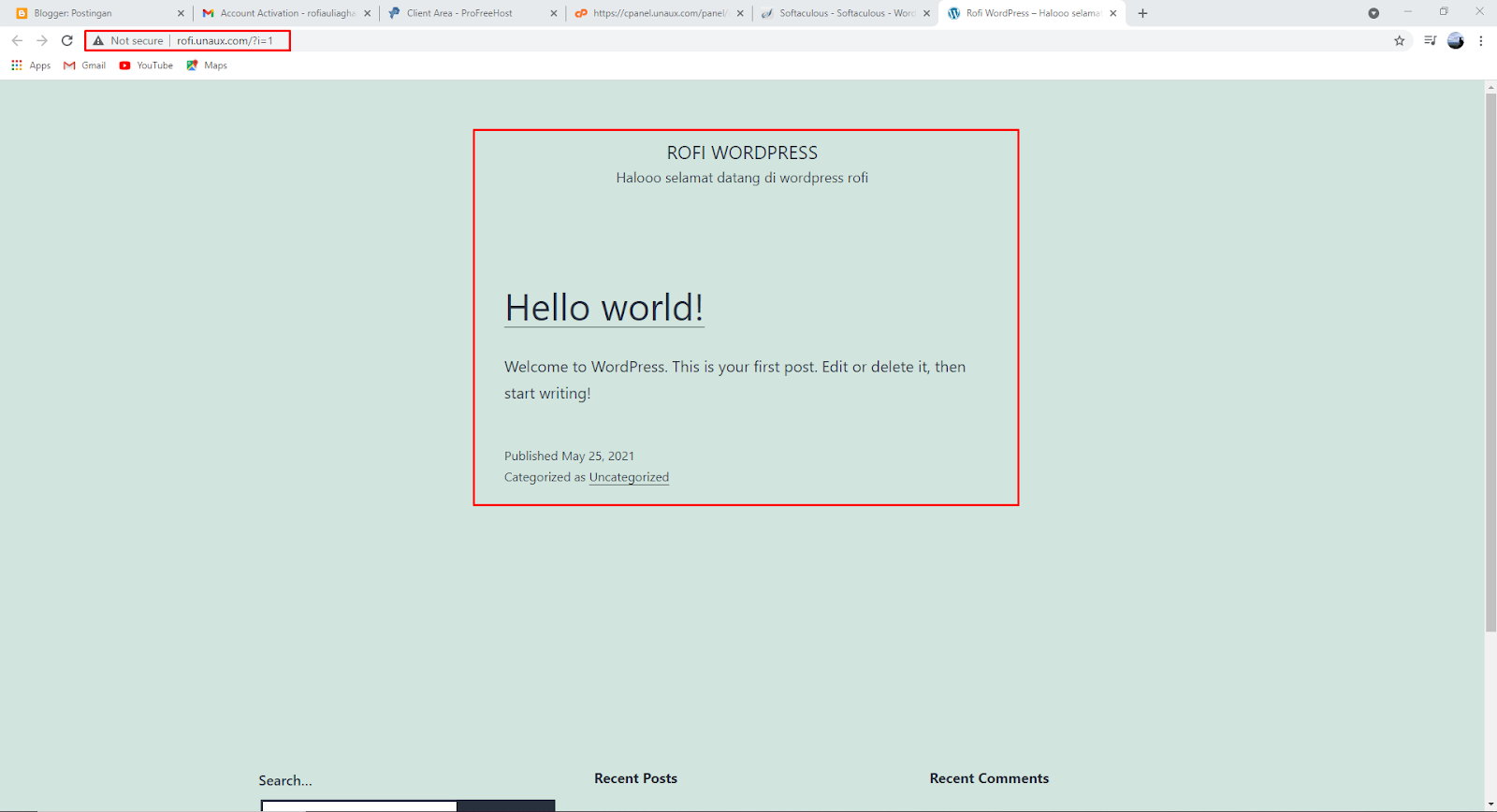Close the cpanel.unaux.com tab
This screenshot has height=812, width=1497.
pos(740,13)
